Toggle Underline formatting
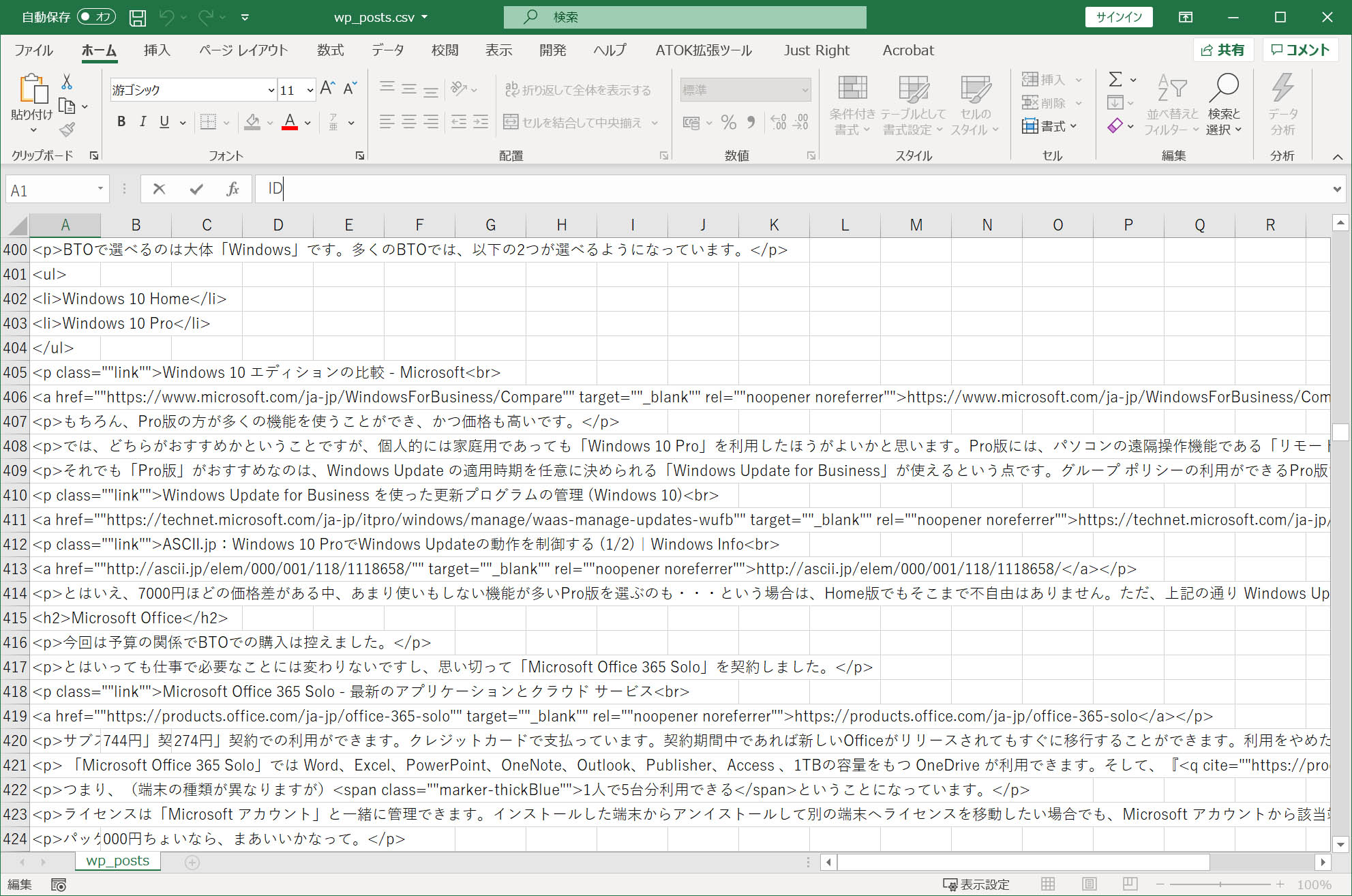Screen dimensions: 1352x896 164,122
